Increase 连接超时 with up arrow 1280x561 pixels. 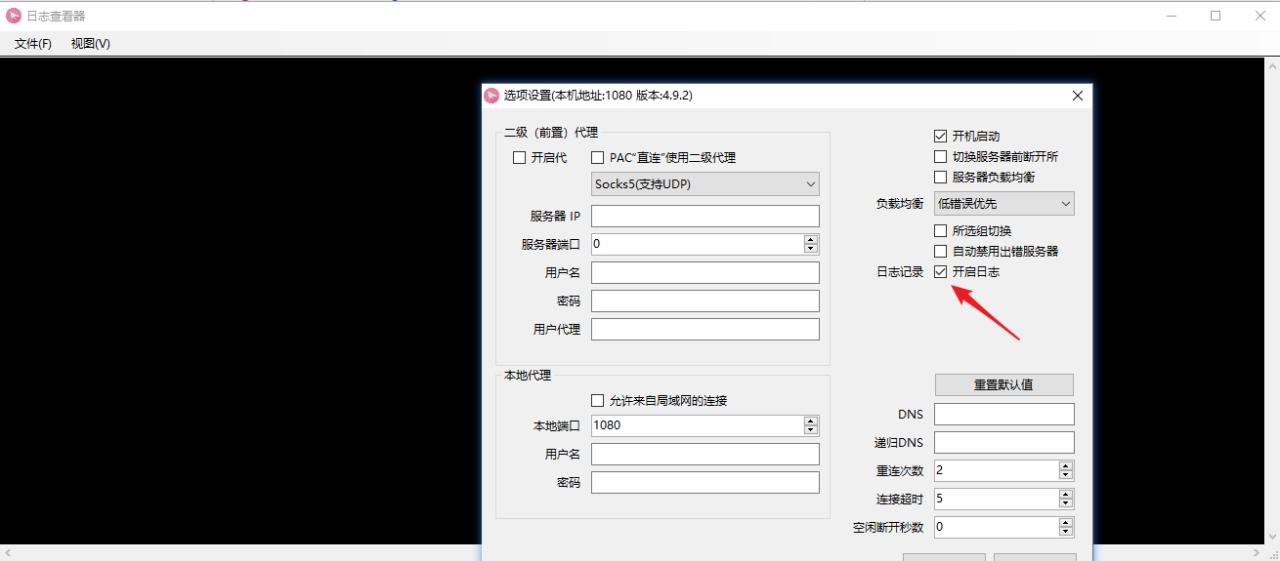click(1066, 493)
